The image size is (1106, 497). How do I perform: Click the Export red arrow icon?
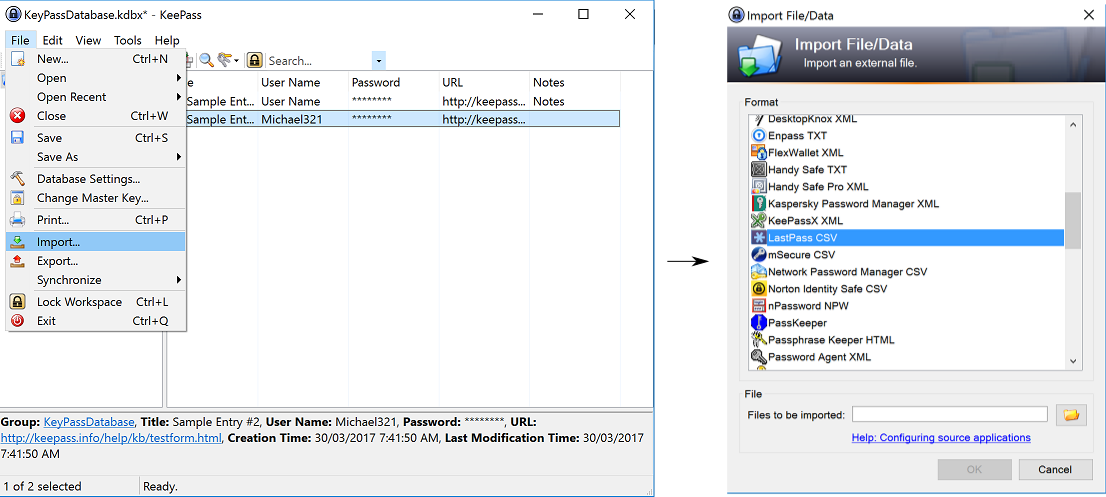click(18, 261)
